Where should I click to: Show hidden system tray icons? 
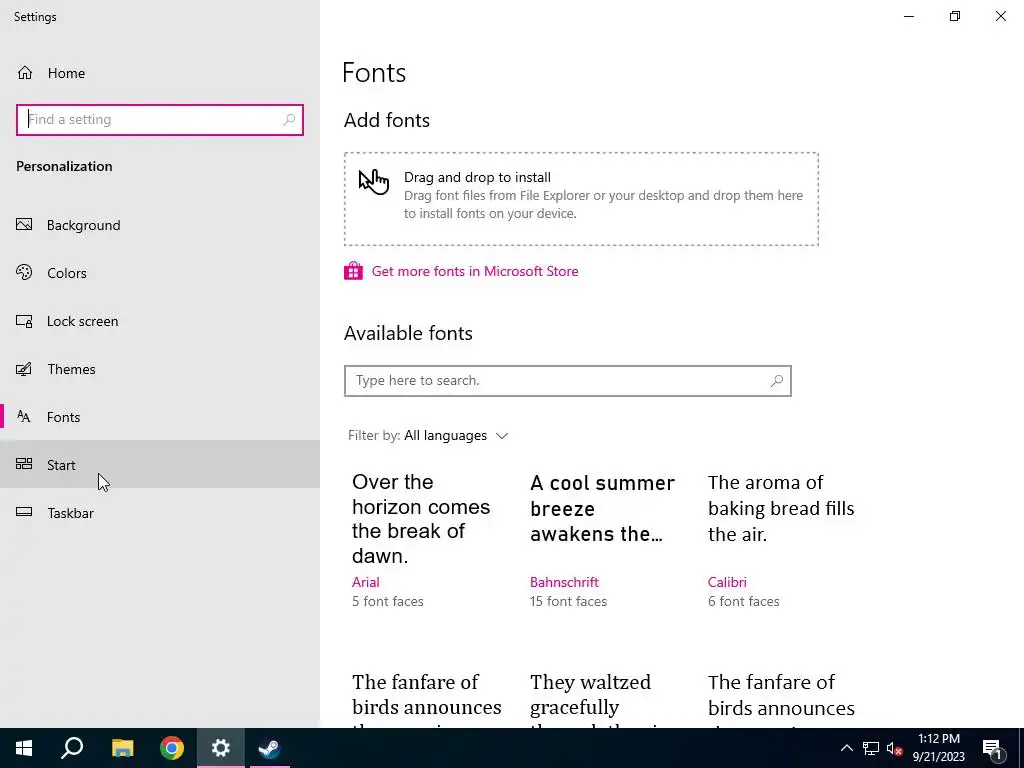[x=846, y=748]
